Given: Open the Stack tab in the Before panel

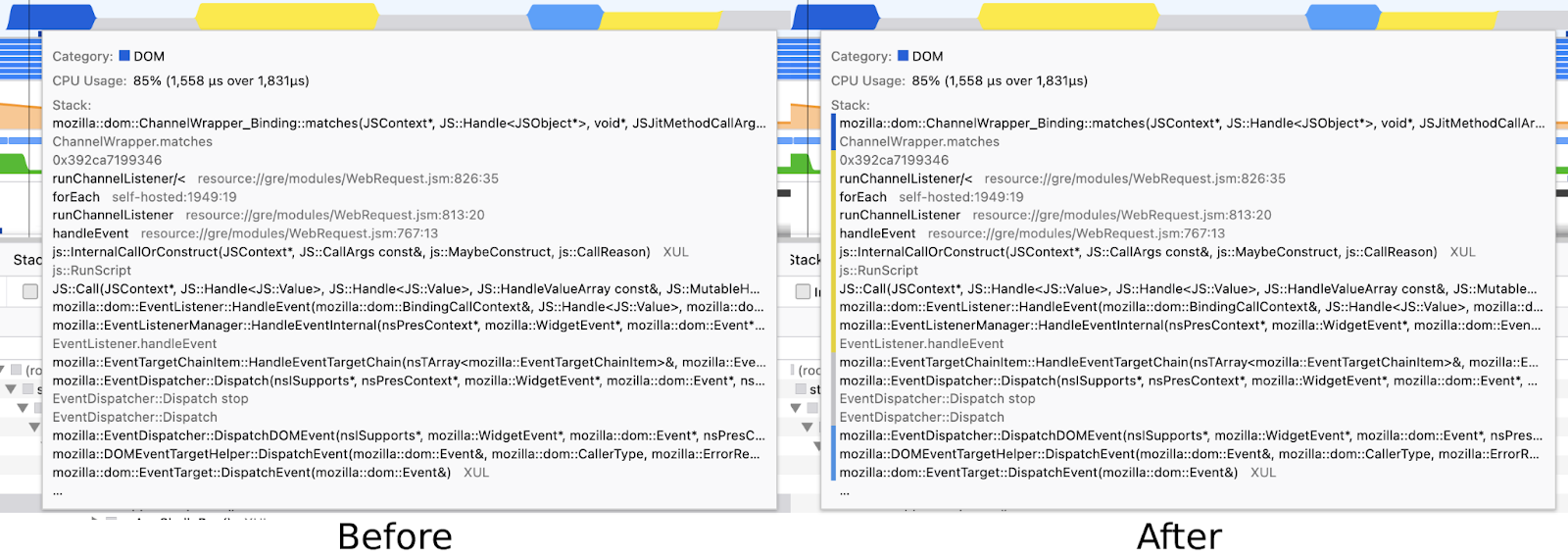Looking at the screenshot, I should (x=26, y=260).
